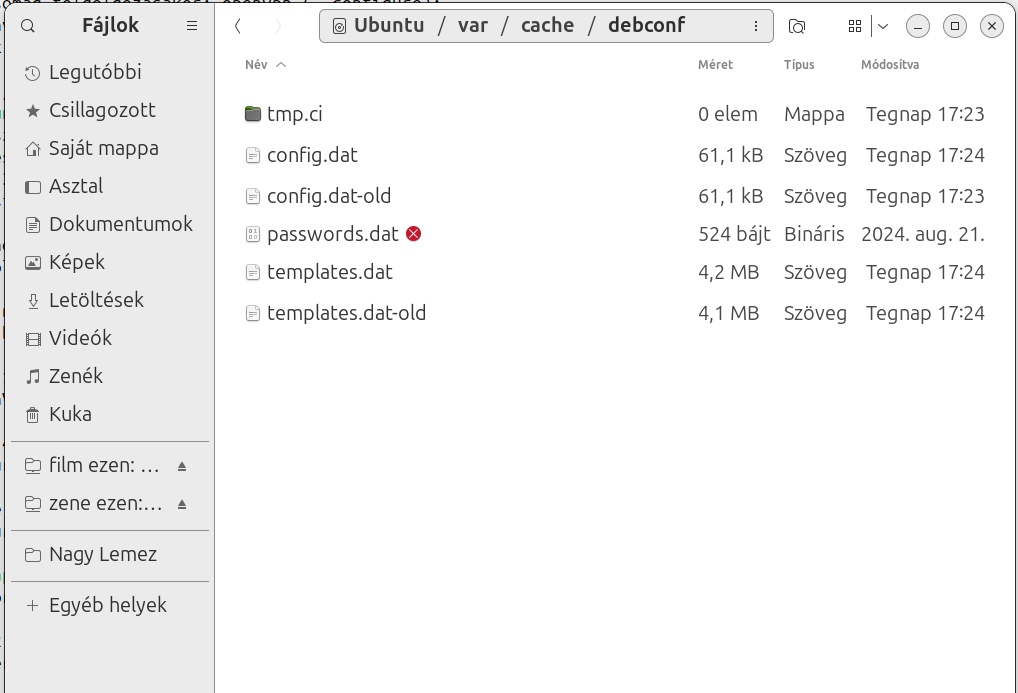Open the Kuka trash location
The height and width of the screenshot is (693, 1018).
[70, 414]
